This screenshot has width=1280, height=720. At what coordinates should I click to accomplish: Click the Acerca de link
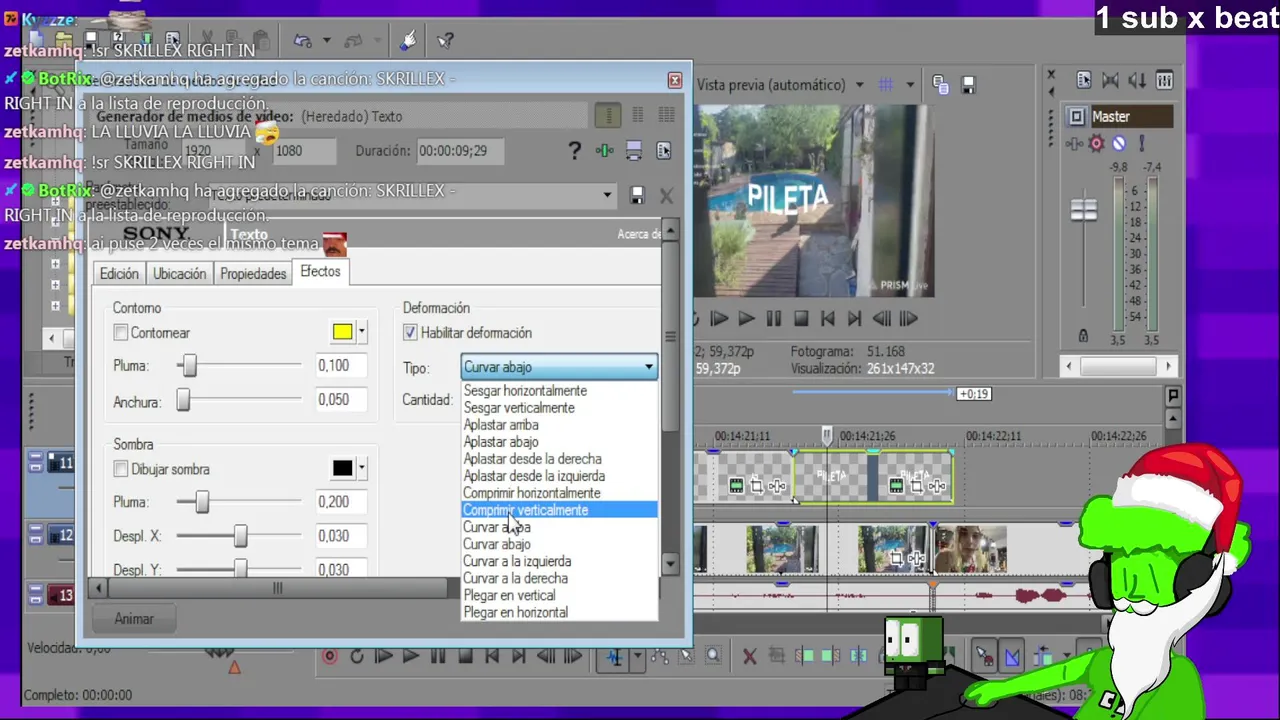point(639,234)
